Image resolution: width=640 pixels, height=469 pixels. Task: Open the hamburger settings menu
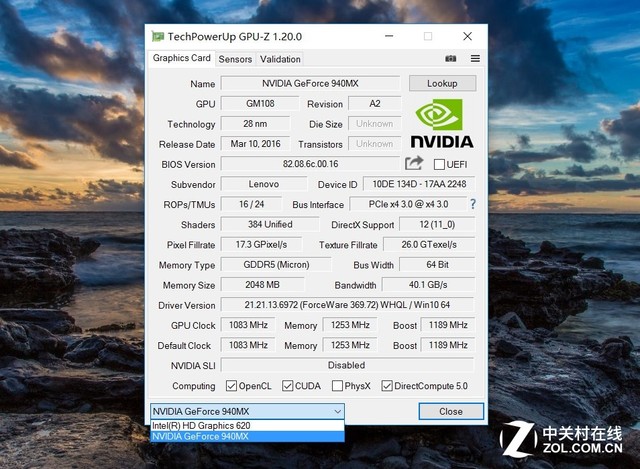point(475,59)
